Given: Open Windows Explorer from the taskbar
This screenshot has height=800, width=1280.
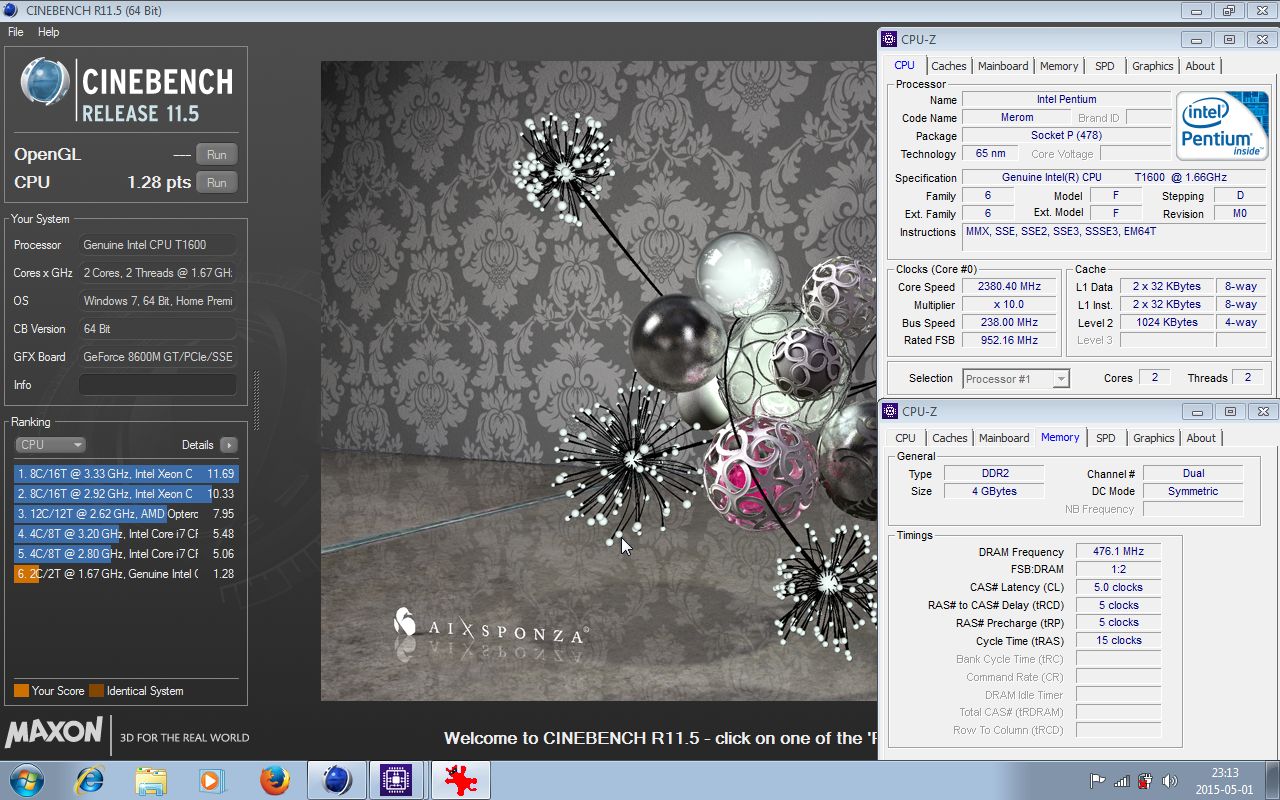Looking at the screenshot, I should [151, 780].
